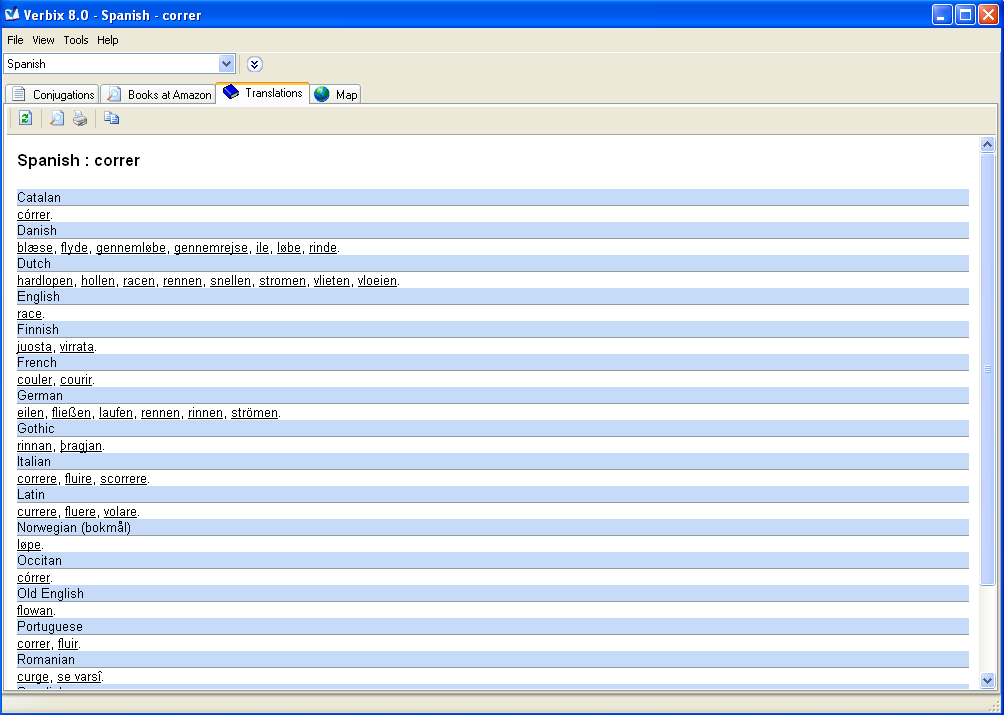Screen dimensions: 1004x715
Task: Click the Danish link løbe
Action: tap(289, 248)
